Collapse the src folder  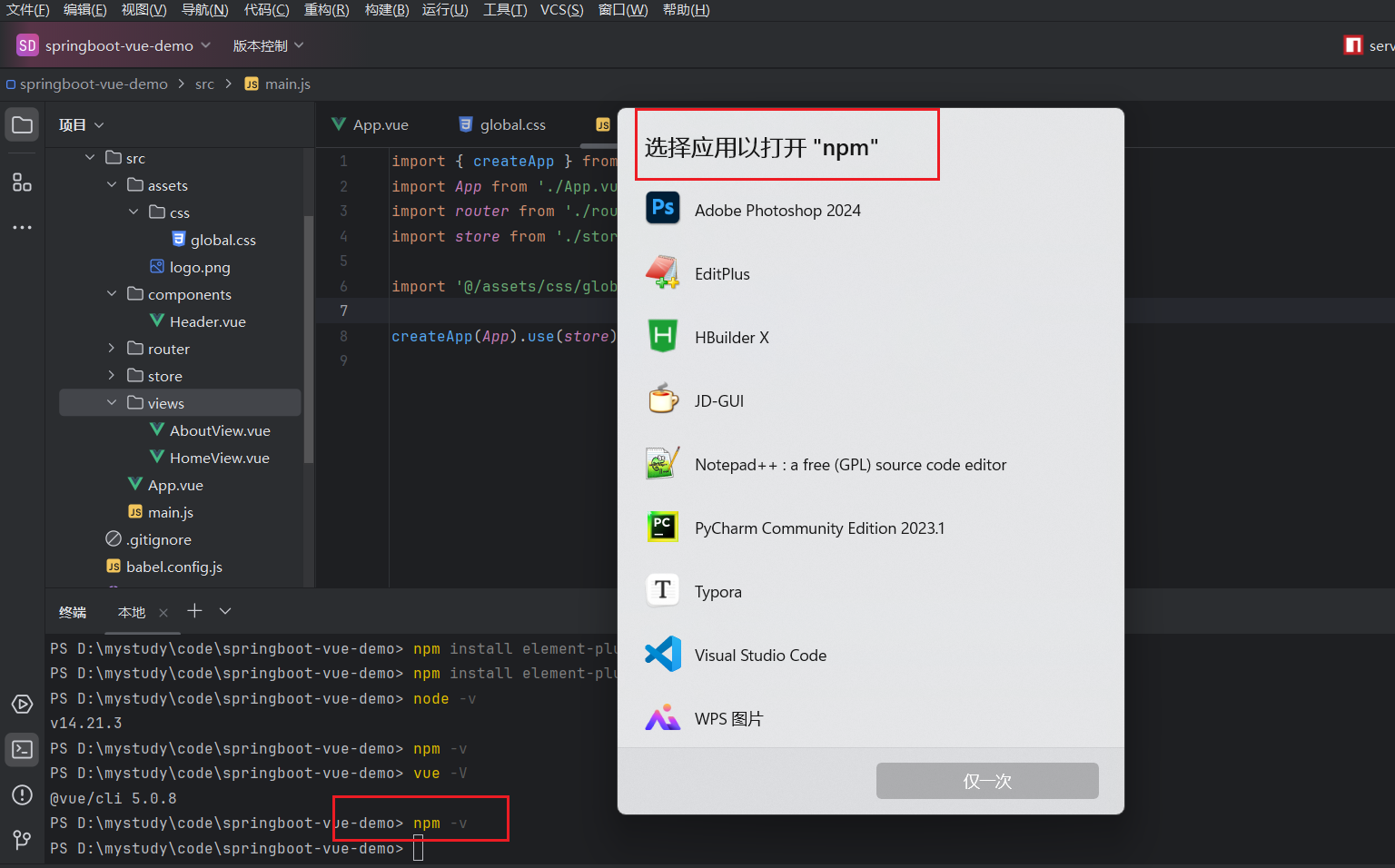pos(90,158)
